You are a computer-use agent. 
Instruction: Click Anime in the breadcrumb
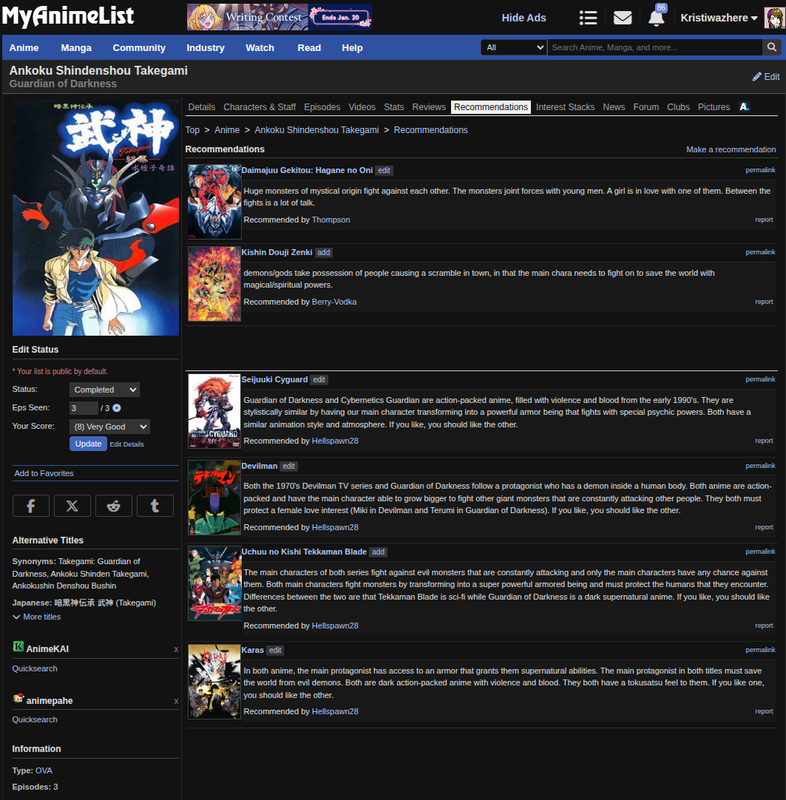point(227,130)
